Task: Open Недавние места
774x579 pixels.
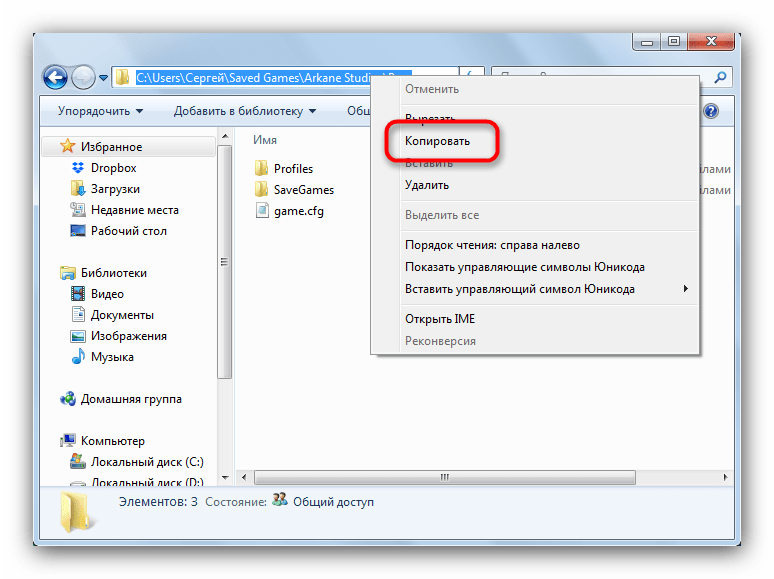Action: tap(135, 210)
